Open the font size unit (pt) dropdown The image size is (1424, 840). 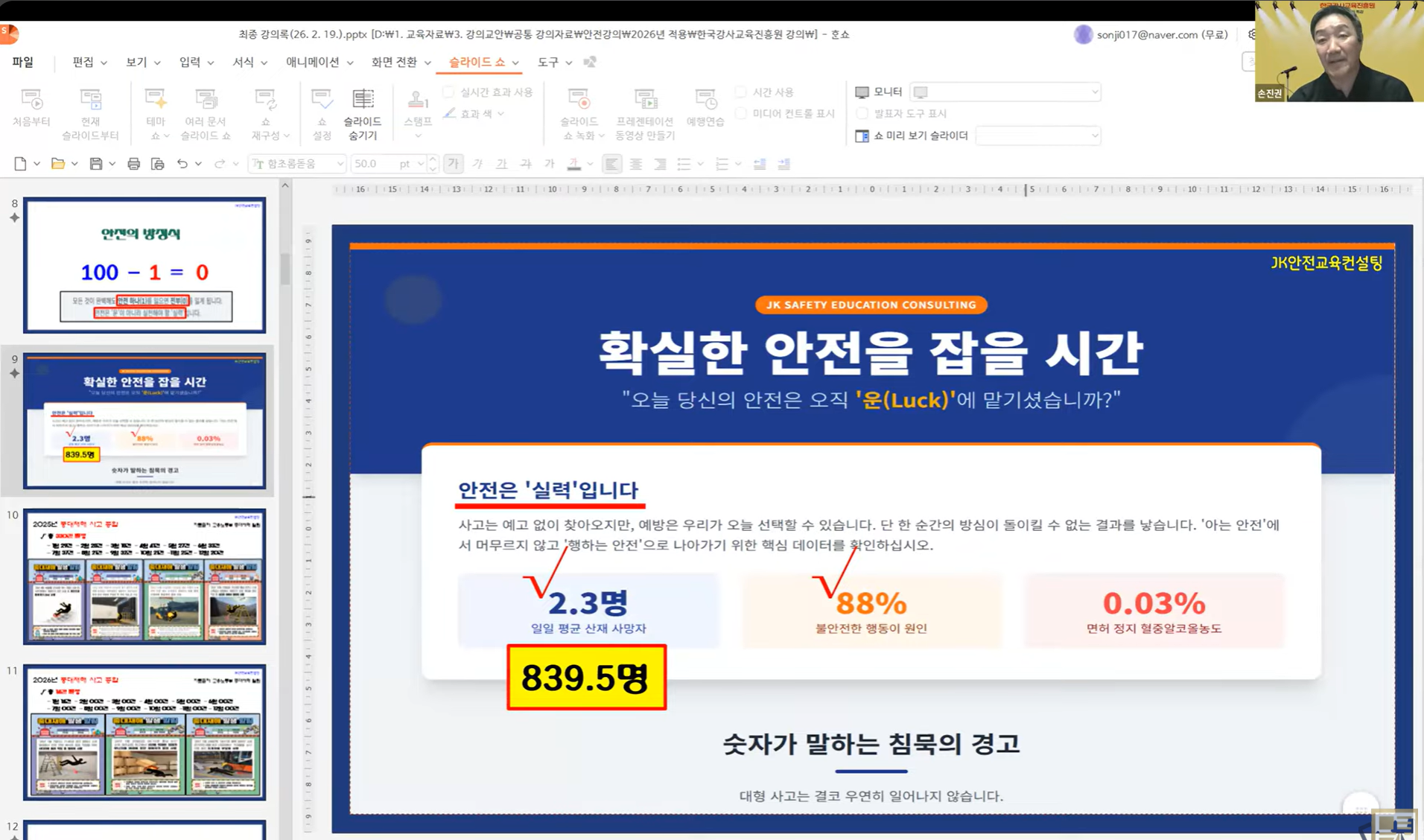(x=421, y=164)
